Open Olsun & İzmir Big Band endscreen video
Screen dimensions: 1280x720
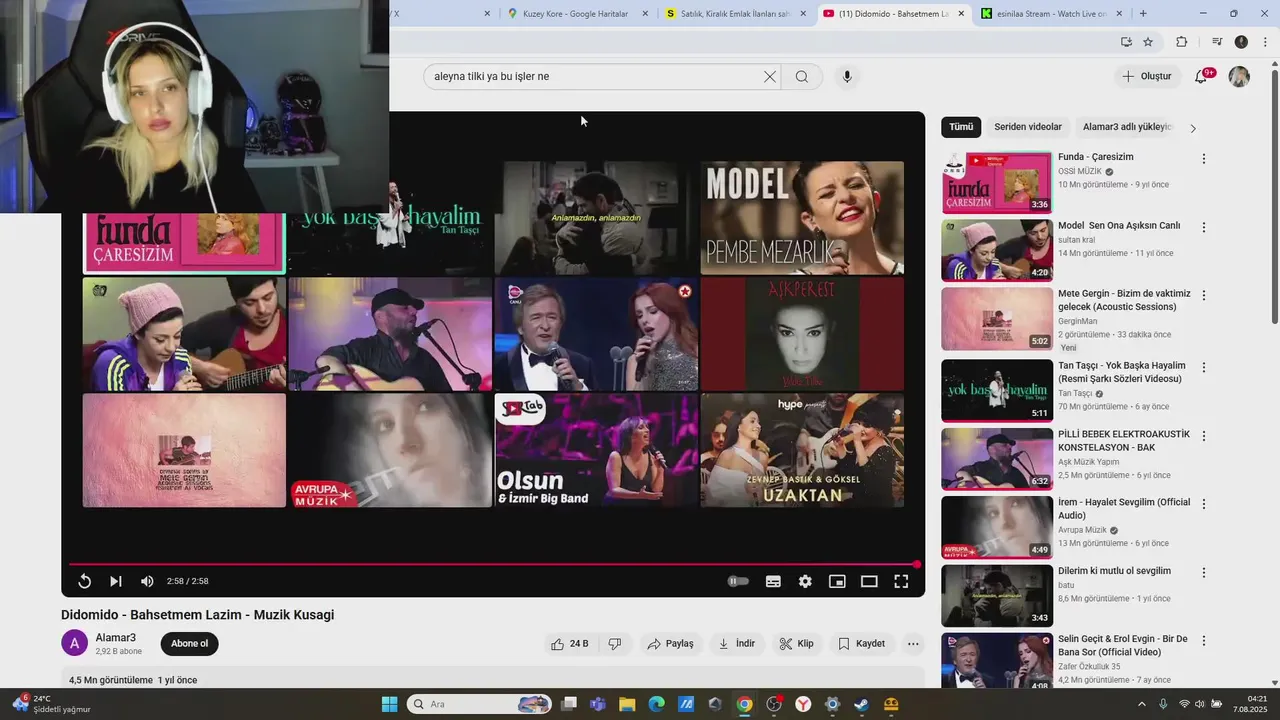tap(596, 450)
